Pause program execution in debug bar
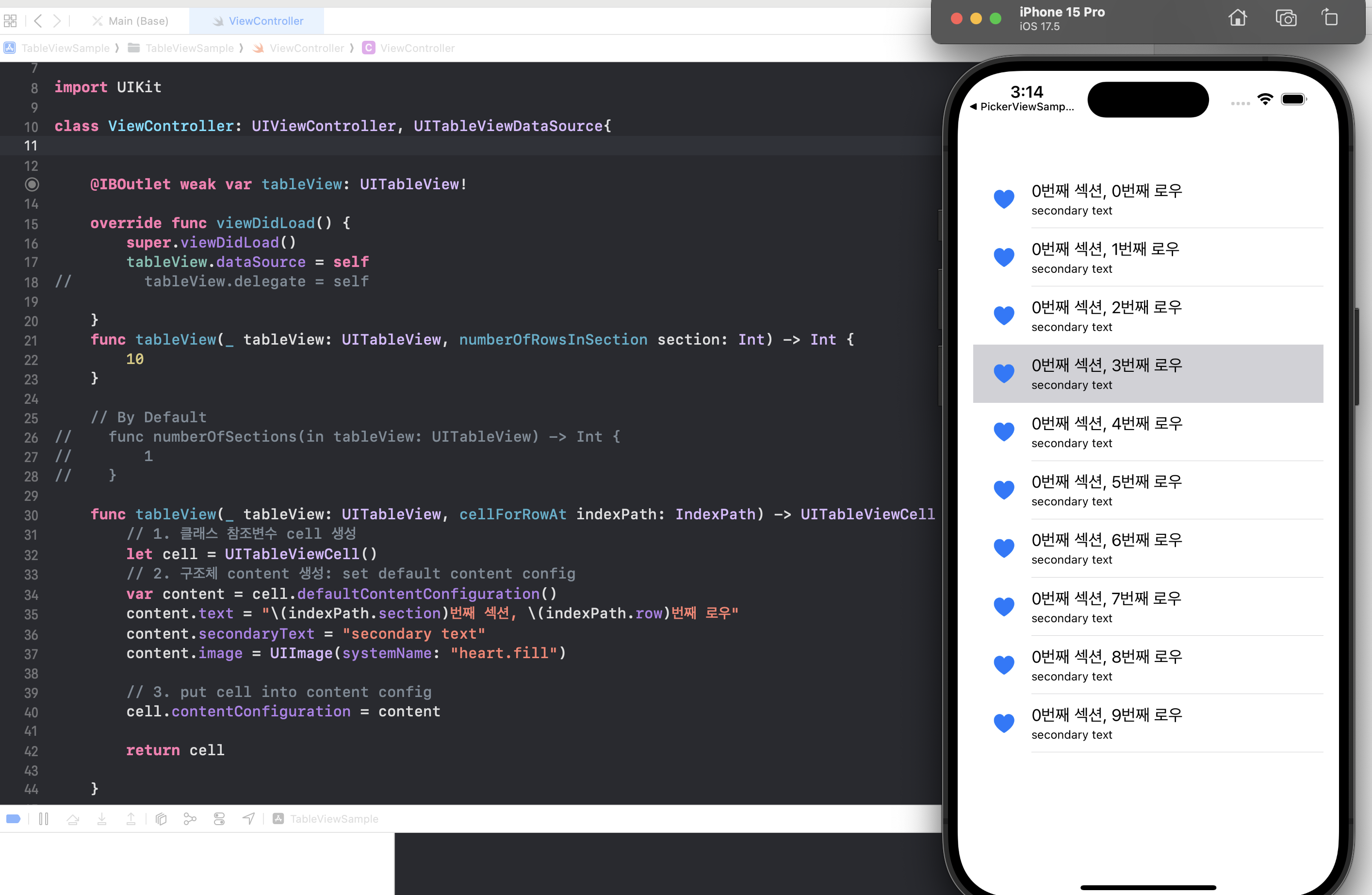Screen dimensions: 1372x895 tap(43, 819)
